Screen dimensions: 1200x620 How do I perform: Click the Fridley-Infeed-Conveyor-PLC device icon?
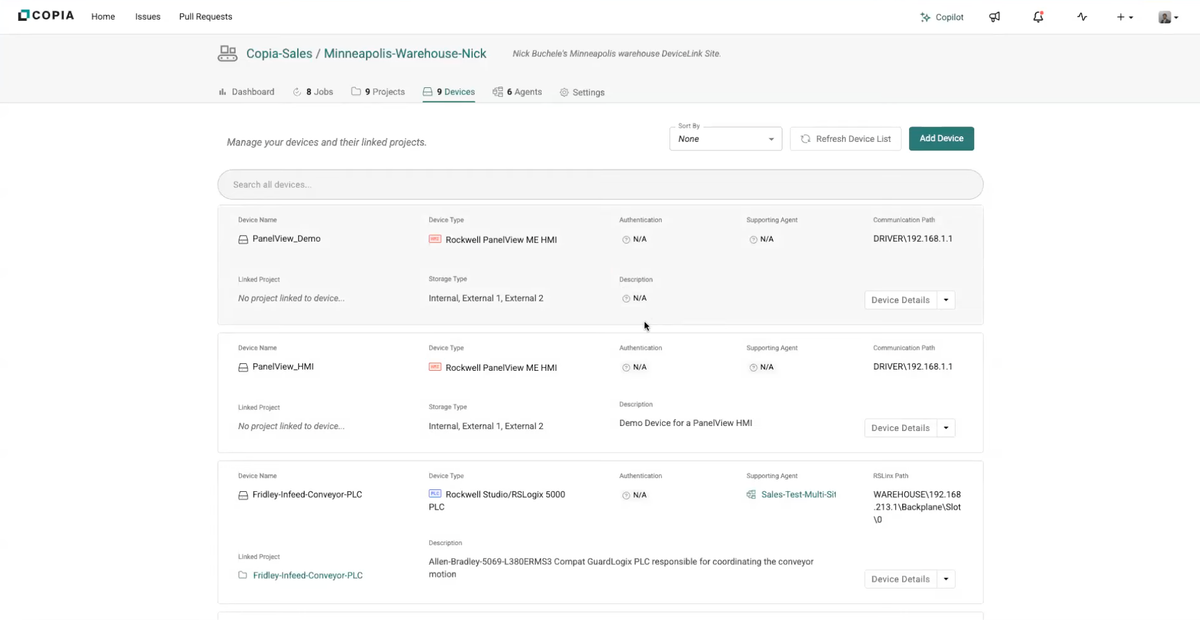pyautogui.click(x=243, y=496)
